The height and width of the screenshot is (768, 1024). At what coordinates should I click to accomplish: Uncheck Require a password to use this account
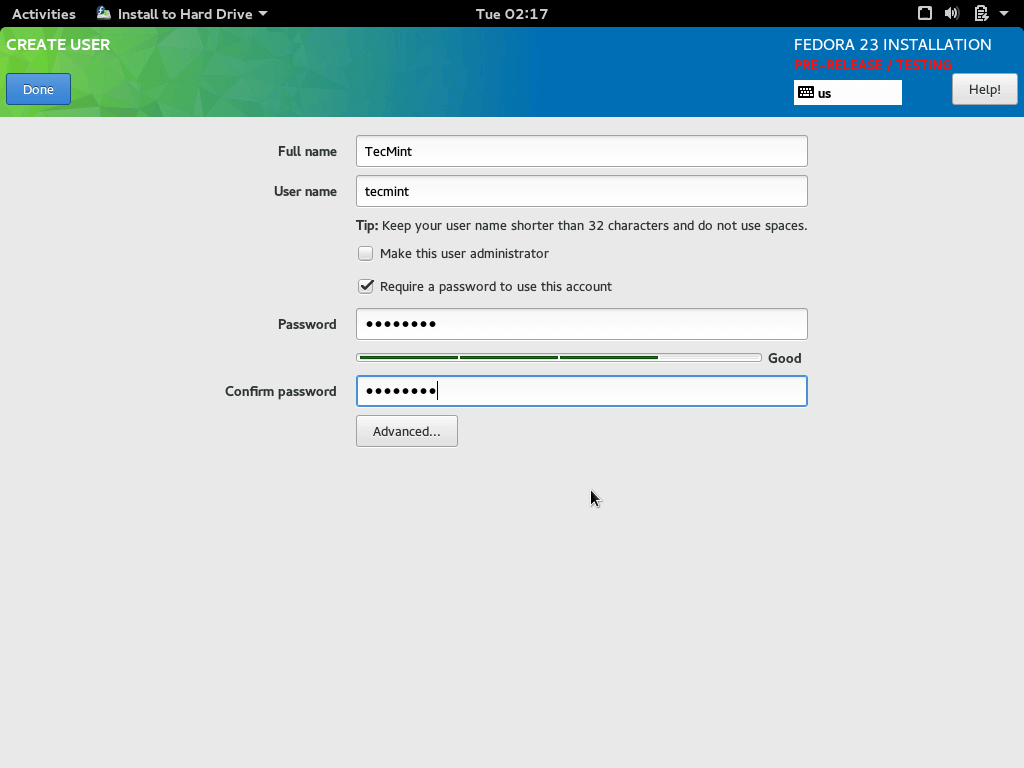coord(366,287)
